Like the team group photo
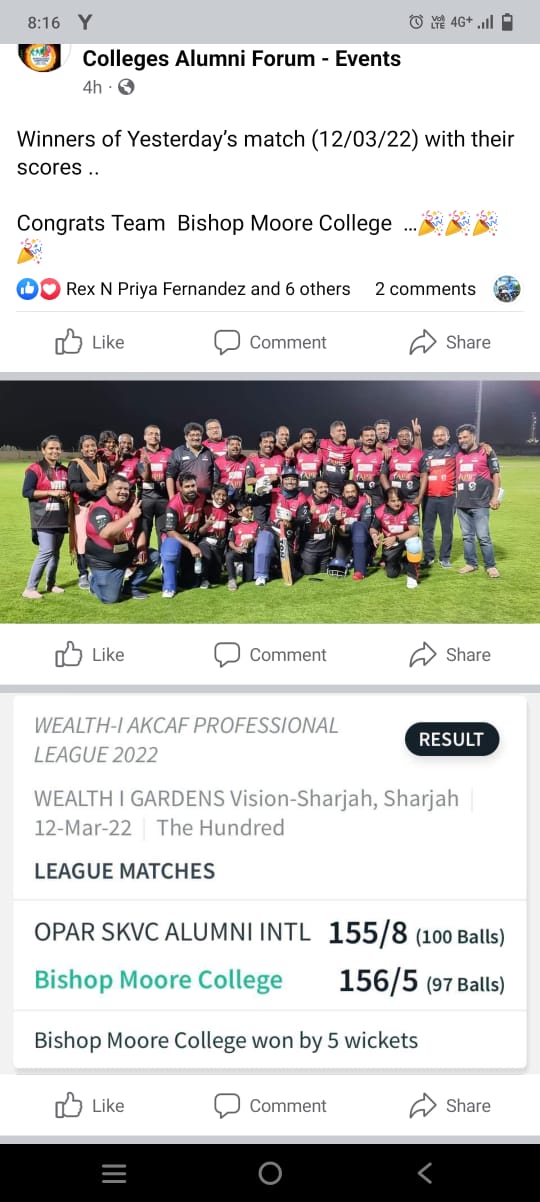 (x=89, y=655)
